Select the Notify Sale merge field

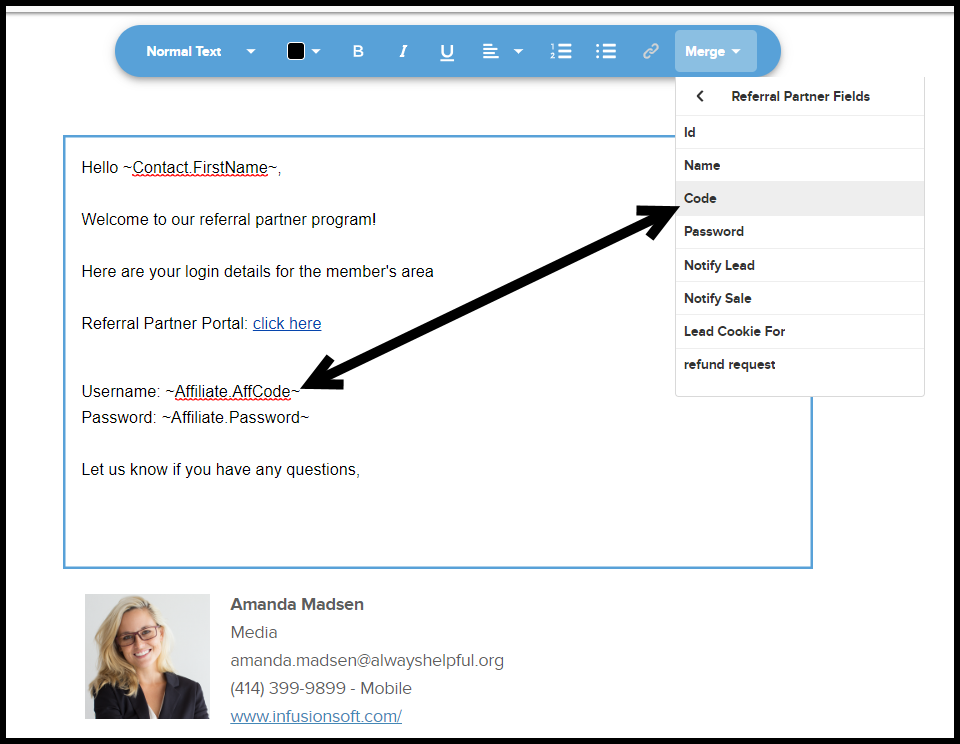[800, 298]
